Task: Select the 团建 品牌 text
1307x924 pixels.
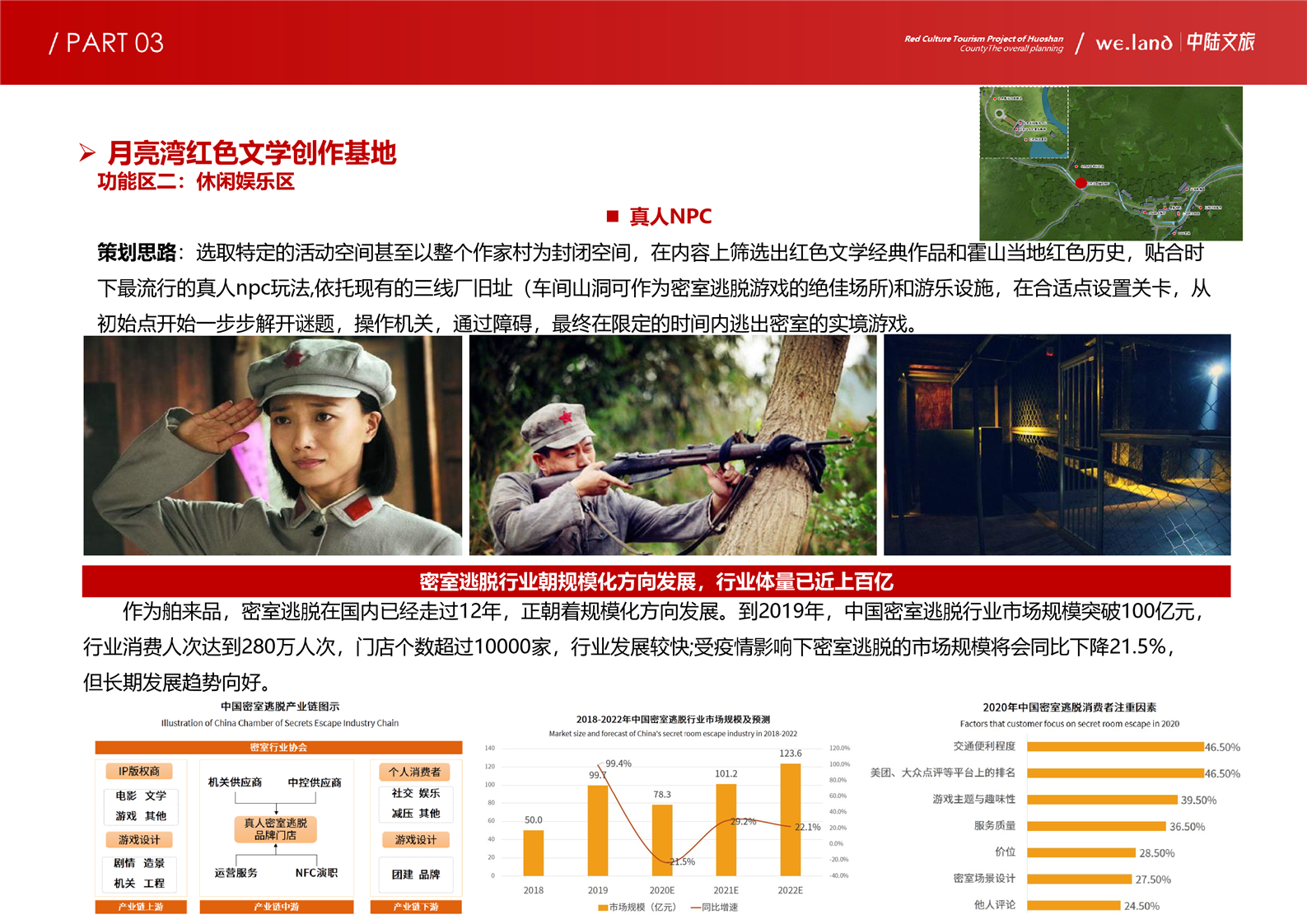Action: [416, 875]
